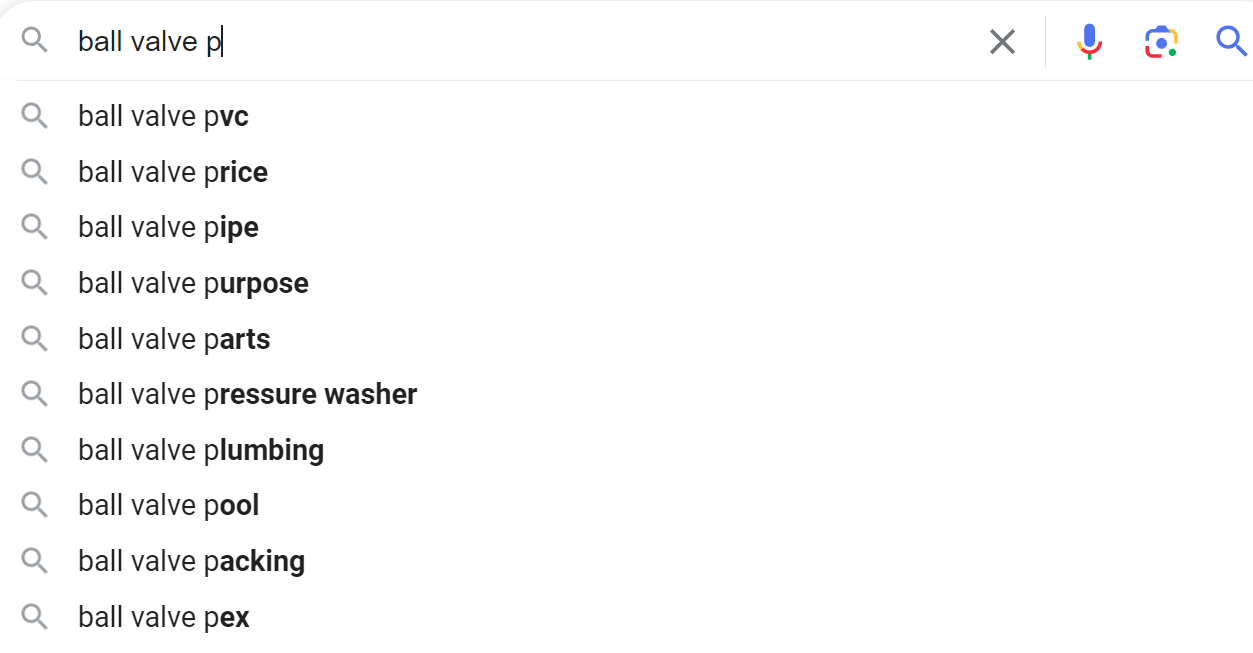Screen dimensions: 1253x653
Task: Pick the 'ball valve pool' suggestion
Action: pyautogui.click(x=169, y=506)
